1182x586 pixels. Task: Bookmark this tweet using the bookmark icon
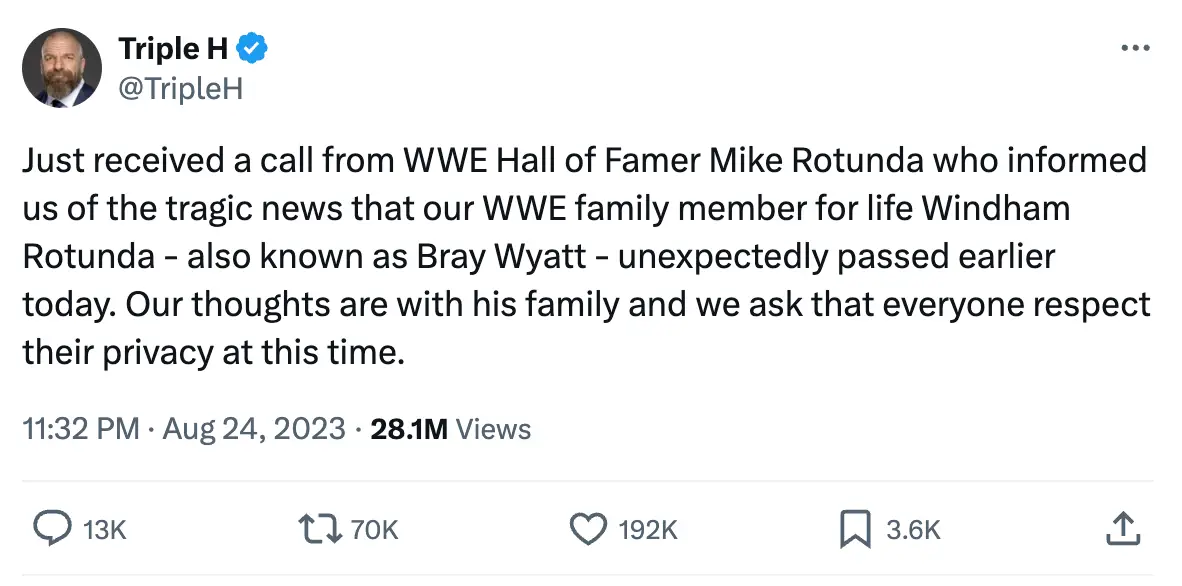855,529
